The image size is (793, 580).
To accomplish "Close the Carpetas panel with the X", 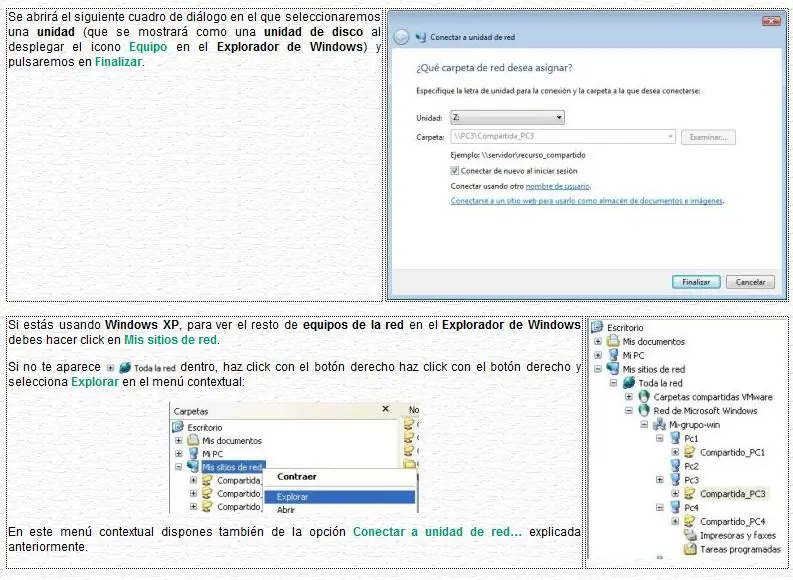I will 385,409.
